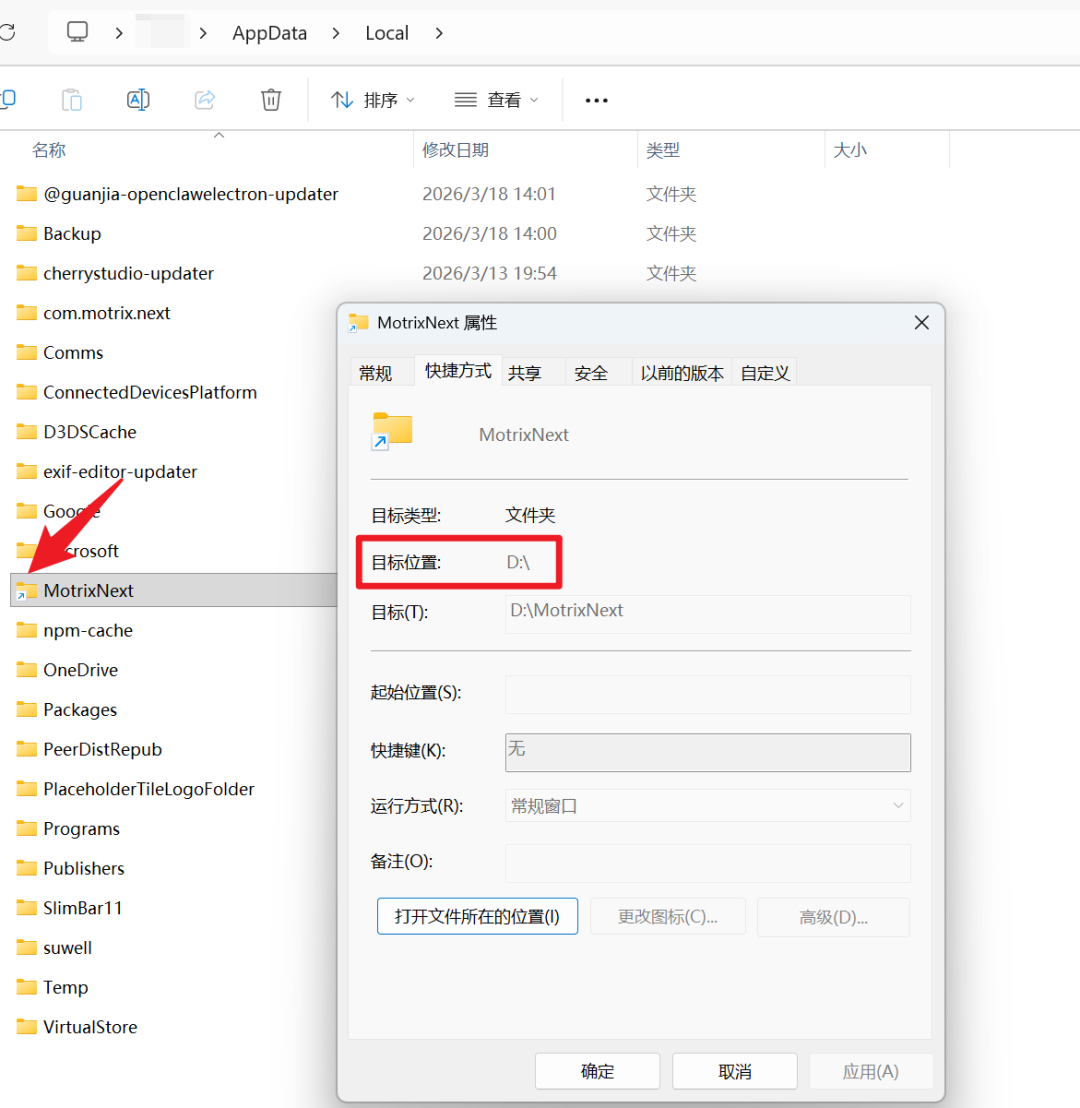The image size is (1080, 1108).
Task: Click the Rename icon in the toolbar
Action: (138, 99)
